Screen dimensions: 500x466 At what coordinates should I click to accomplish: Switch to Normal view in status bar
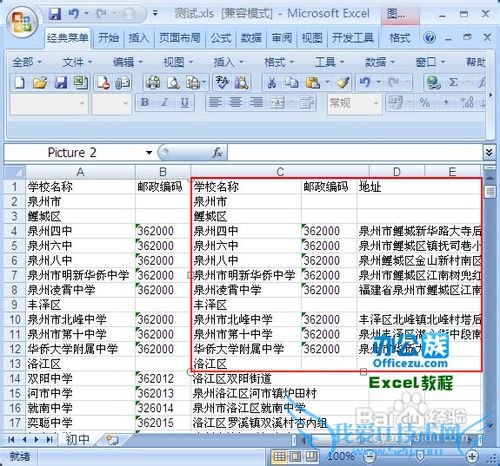(279, 456)
